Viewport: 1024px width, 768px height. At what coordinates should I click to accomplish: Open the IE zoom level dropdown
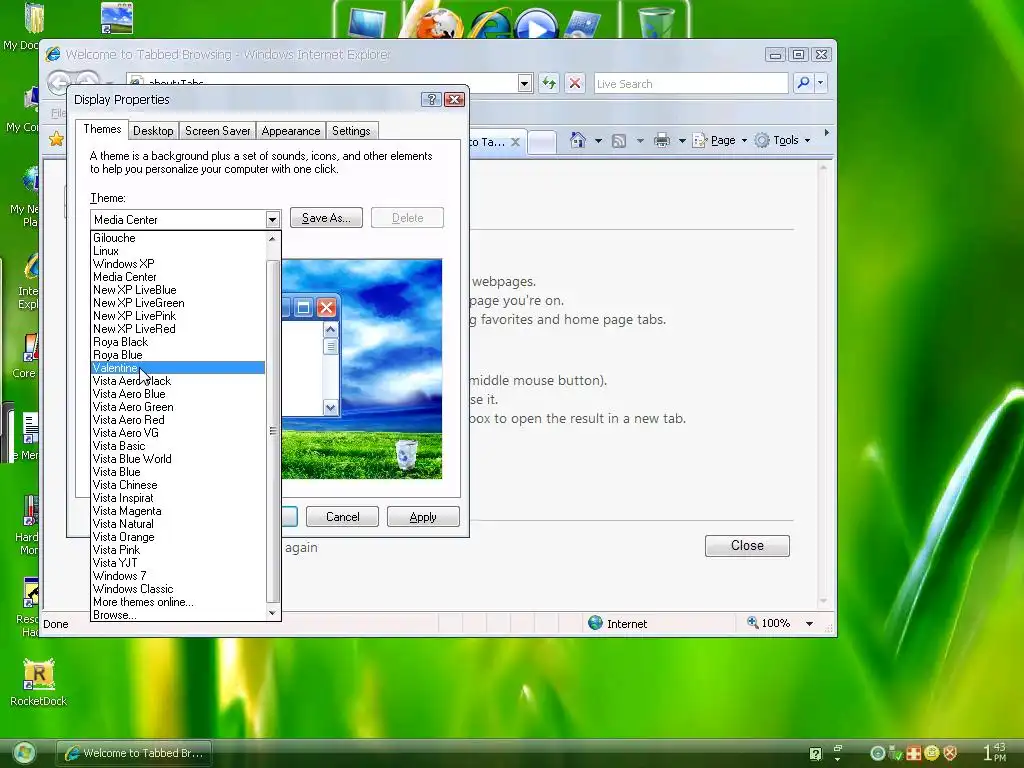[x=809, y=624]
